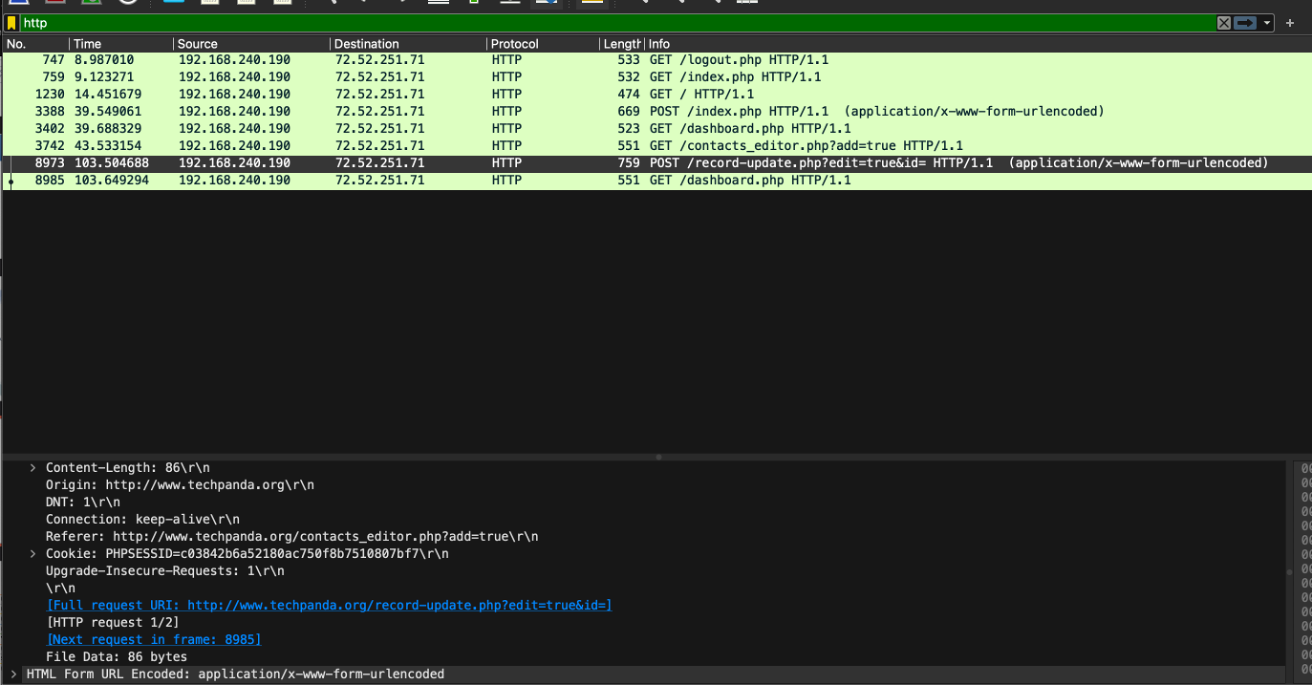Add a filter button with plus icon
The image size is (1312, 686).
tap(1290, 23)
